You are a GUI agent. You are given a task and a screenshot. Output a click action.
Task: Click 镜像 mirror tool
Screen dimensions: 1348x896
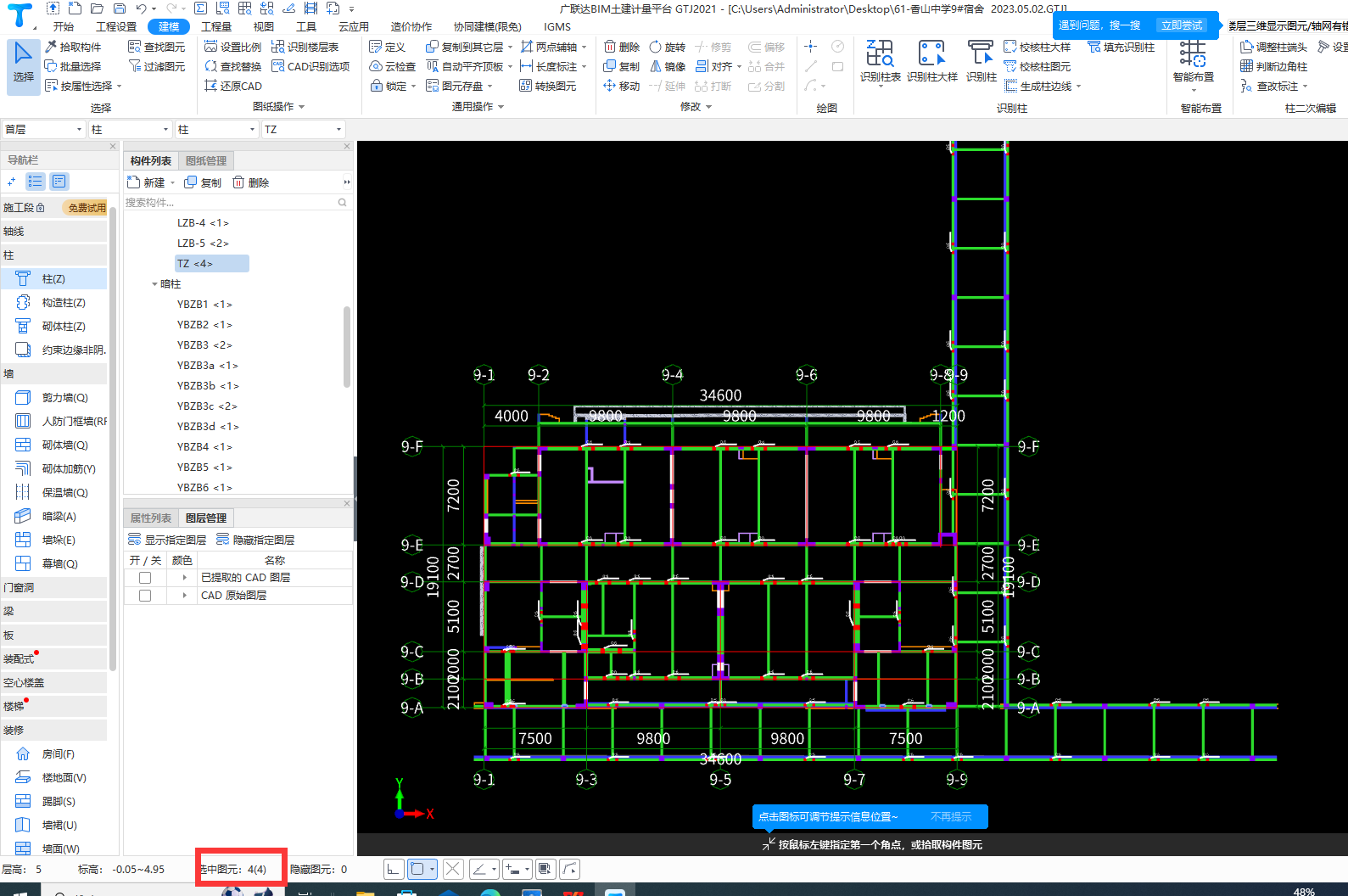[667, 66]
